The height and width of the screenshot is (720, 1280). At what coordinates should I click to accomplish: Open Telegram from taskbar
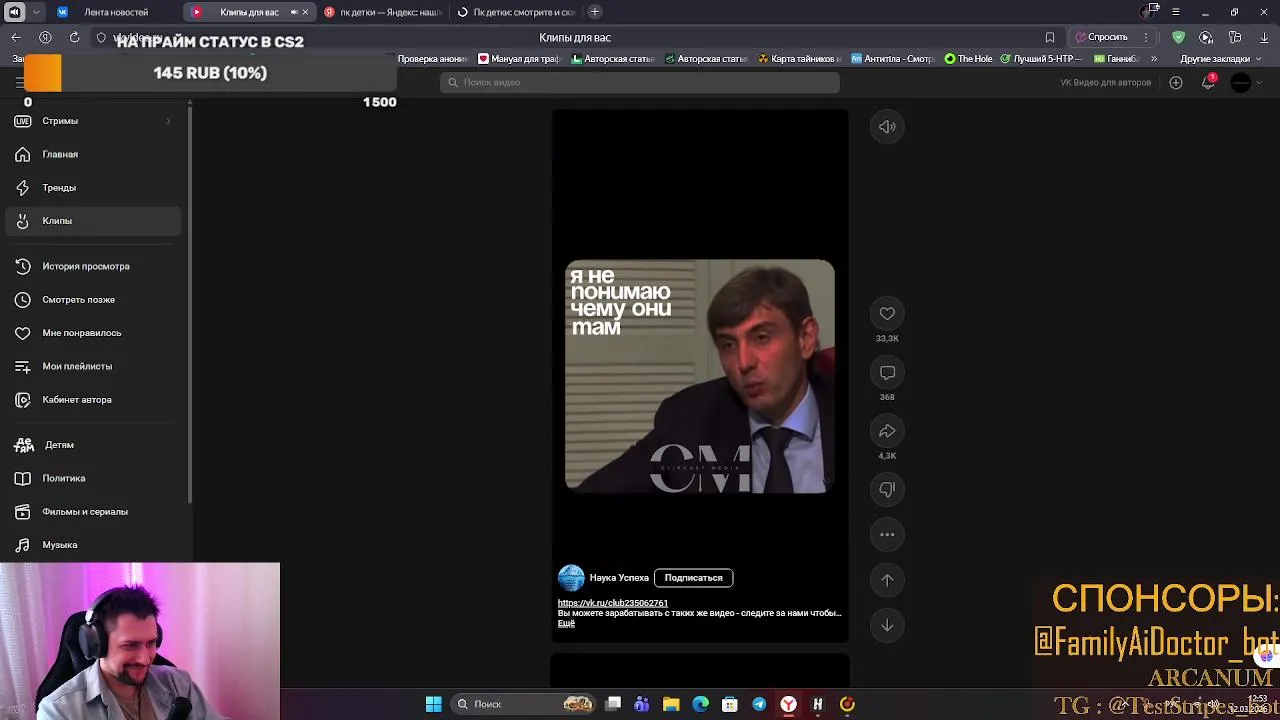[x=759, y=704]
